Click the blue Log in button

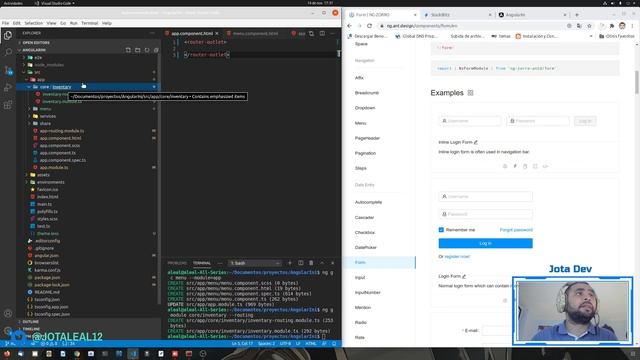485,243
